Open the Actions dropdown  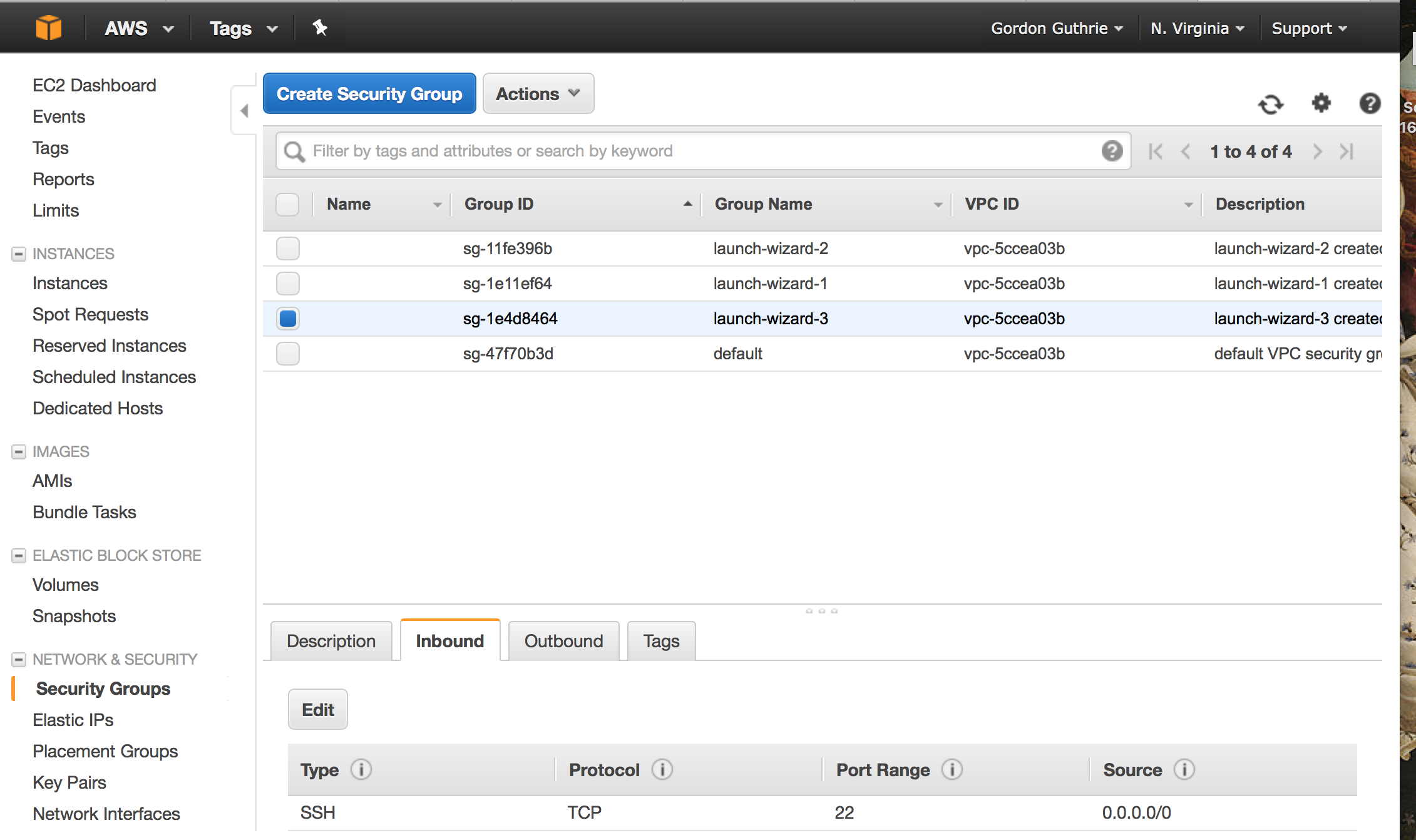(538, 94)
